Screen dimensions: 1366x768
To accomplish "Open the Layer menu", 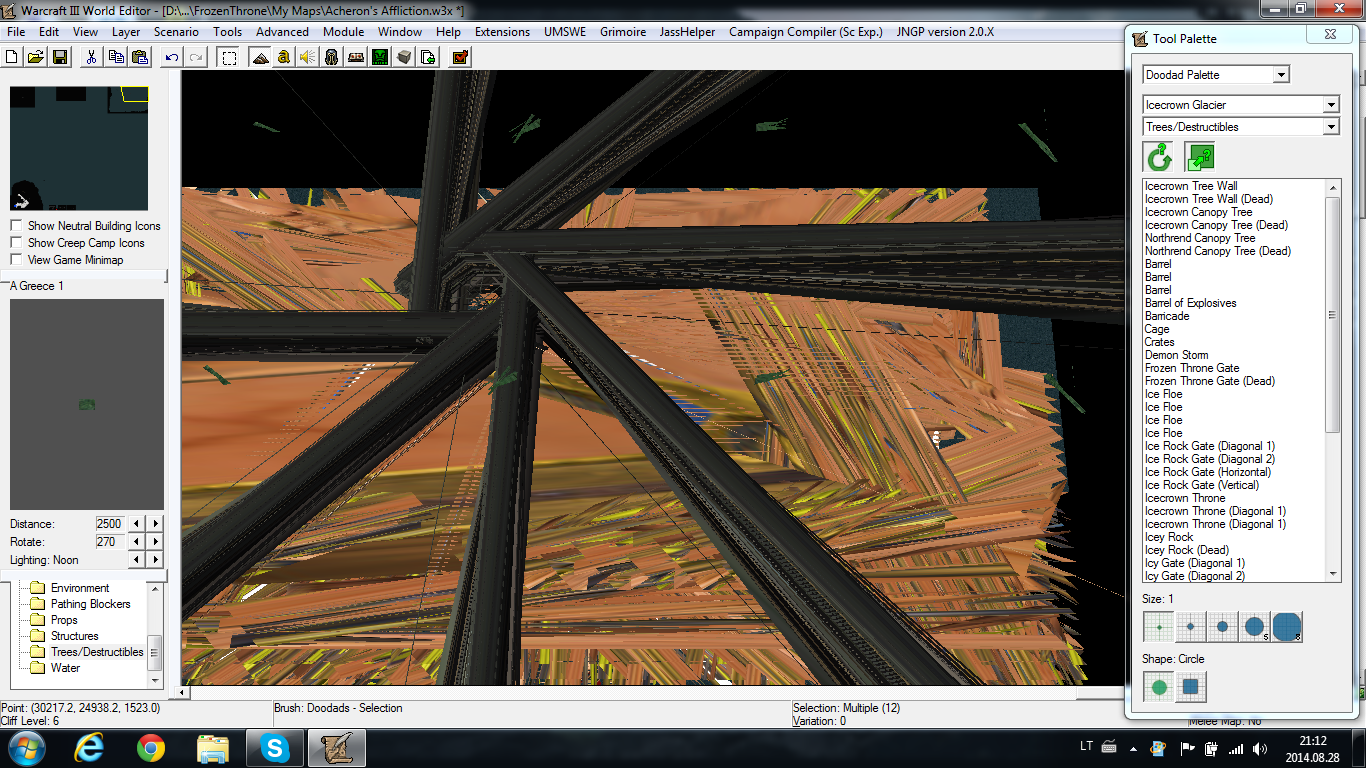I will pyautogui.click(x=126, y=32).
